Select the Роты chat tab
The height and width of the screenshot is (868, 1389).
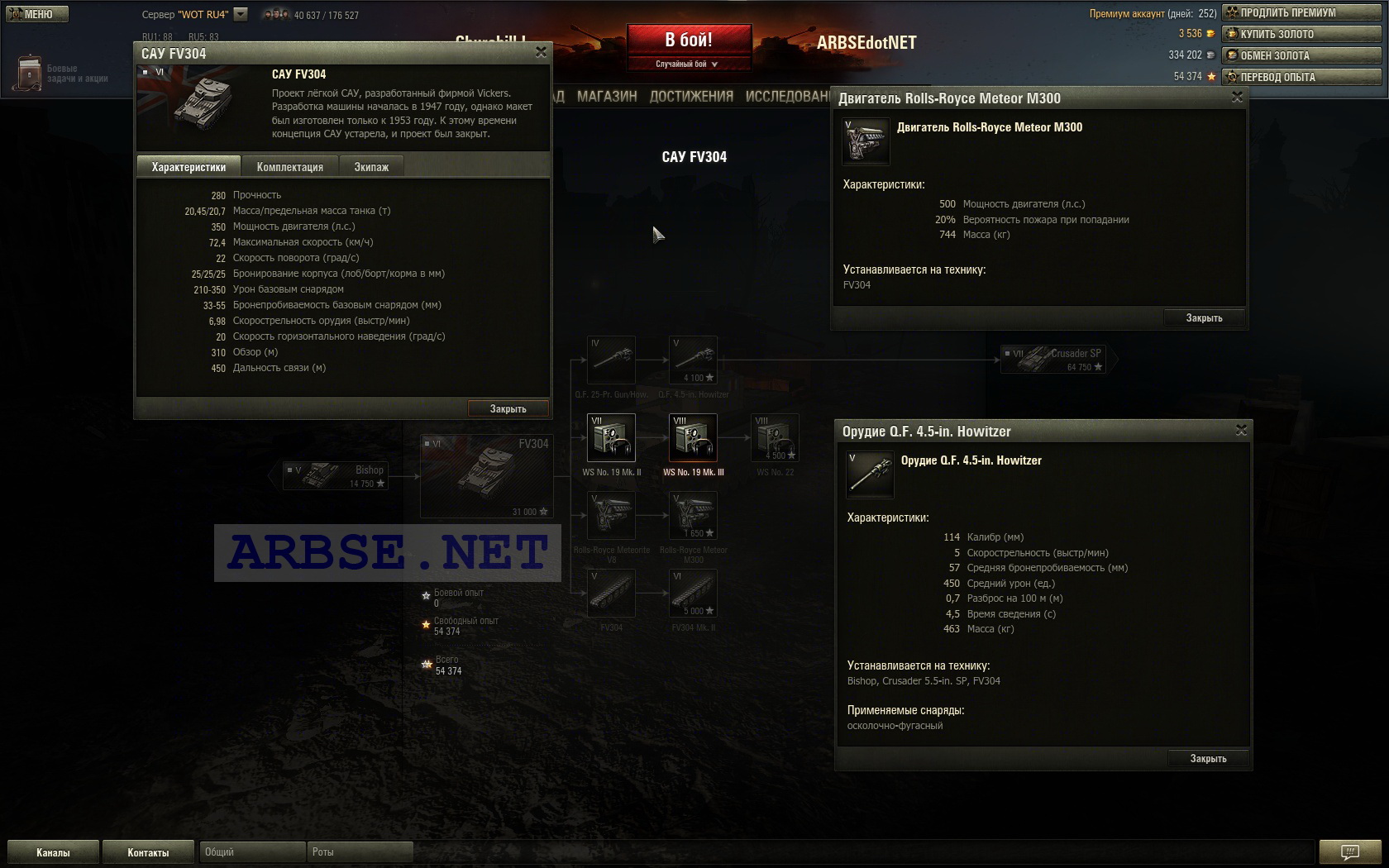360,852
